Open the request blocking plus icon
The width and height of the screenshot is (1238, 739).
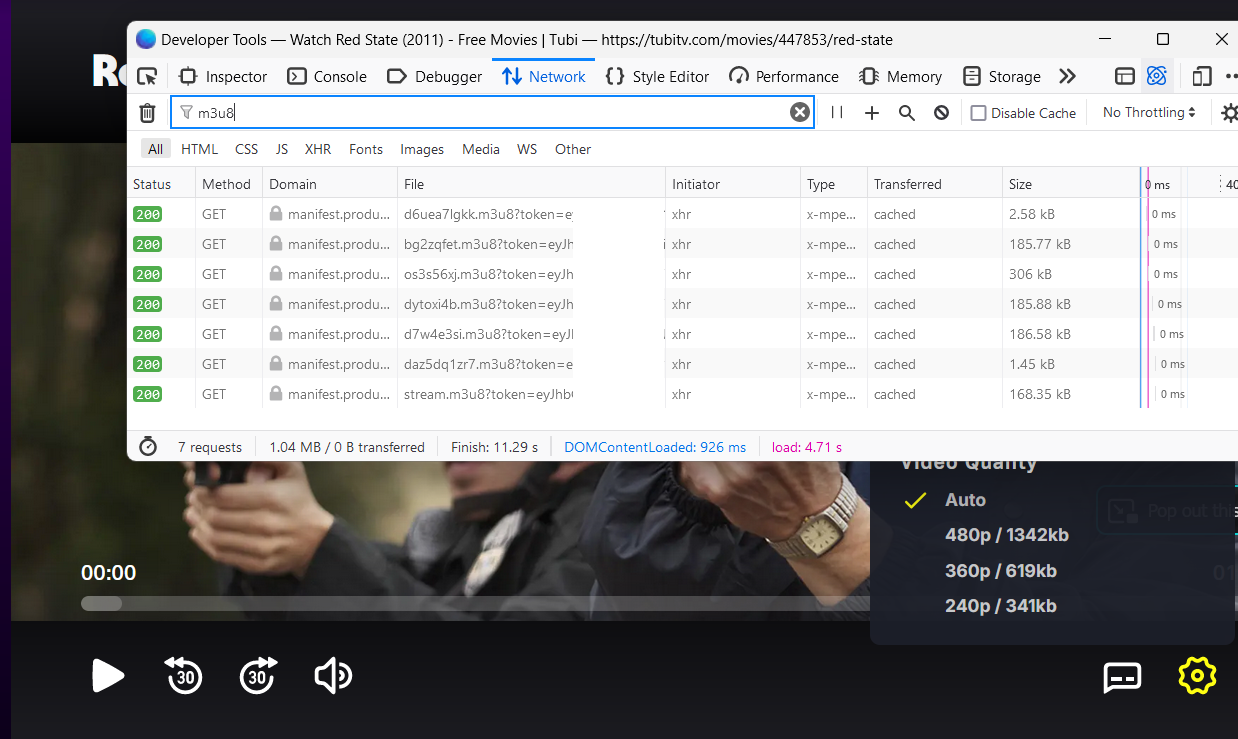872,113
